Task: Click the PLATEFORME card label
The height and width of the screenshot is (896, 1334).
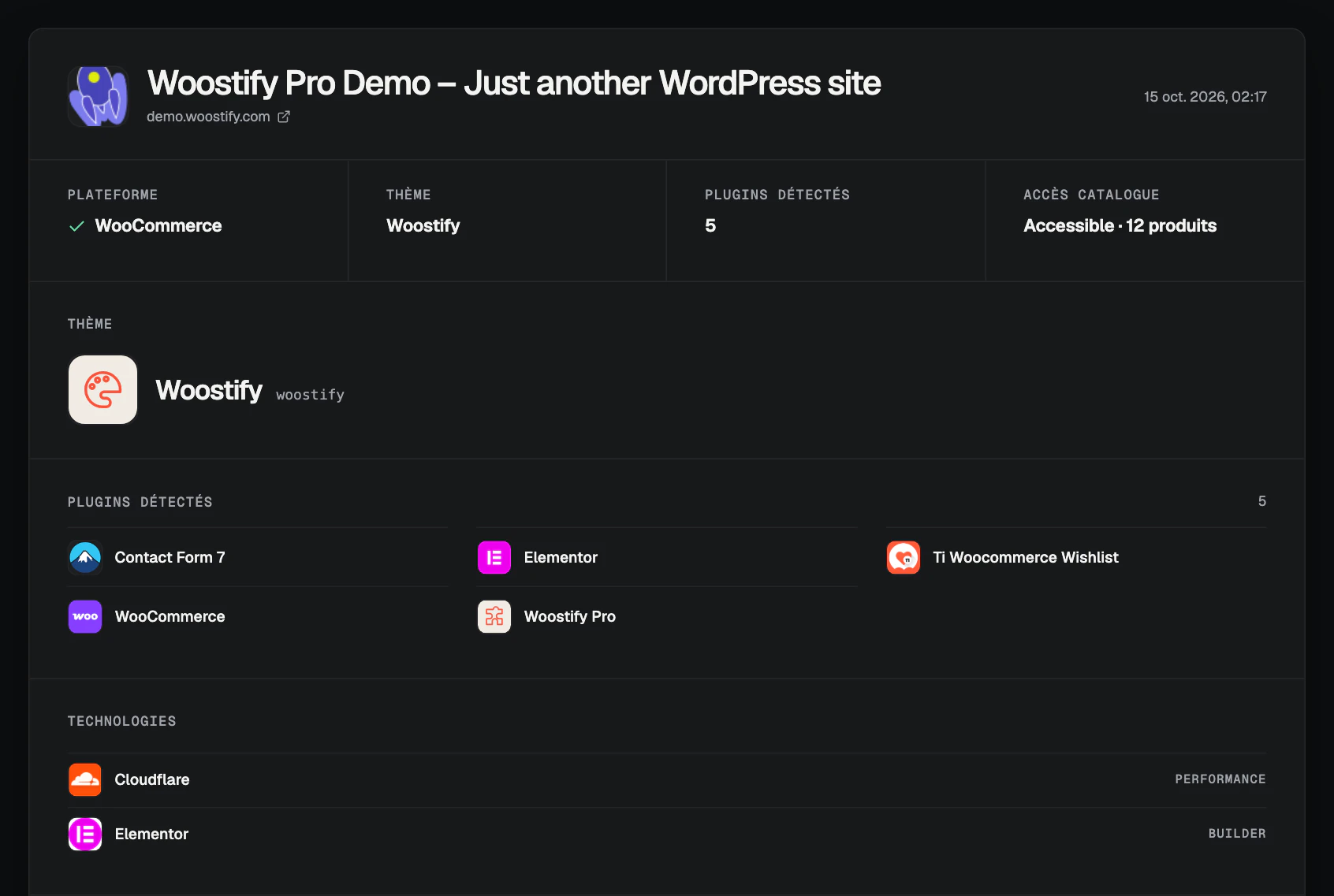Action: point(113,195)
